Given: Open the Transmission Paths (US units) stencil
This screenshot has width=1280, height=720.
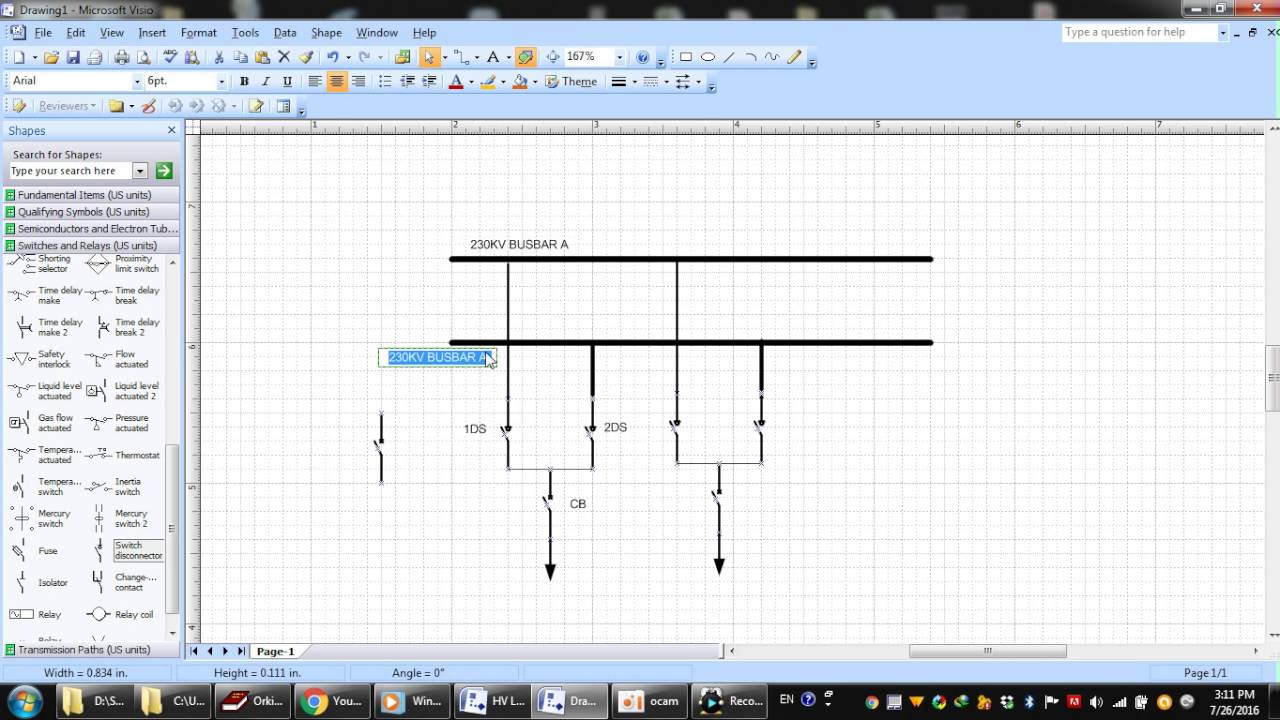Looking at the screenshot, I should coord(92,650).
